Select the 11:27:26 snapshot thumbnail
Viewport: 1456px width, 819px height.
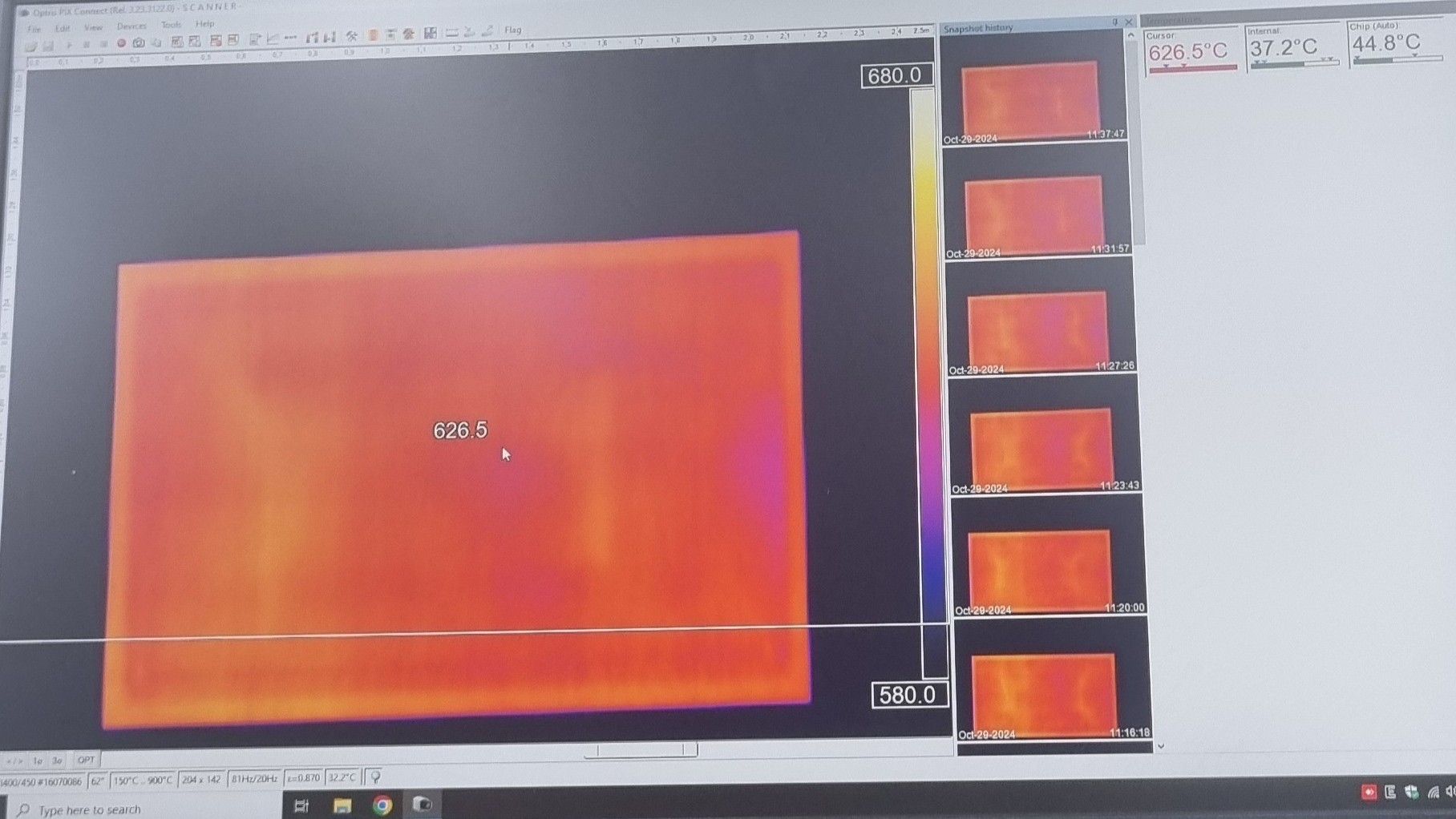click(x=1039, y=329)
